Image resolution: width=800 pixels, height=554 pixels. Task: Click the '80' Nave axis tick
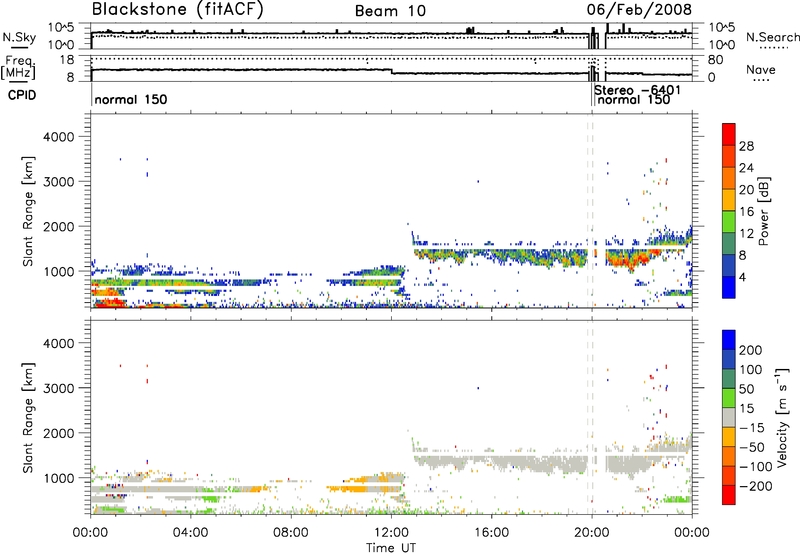[x=715, y=60]
